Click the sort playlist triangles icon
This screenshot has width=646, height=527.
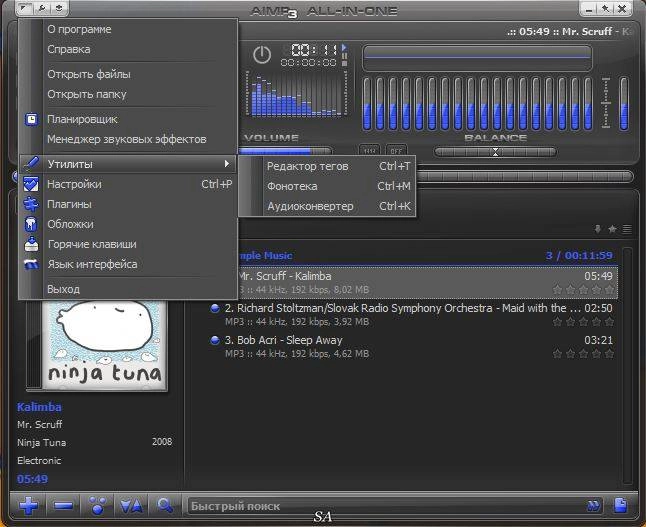tap(131, 505)
